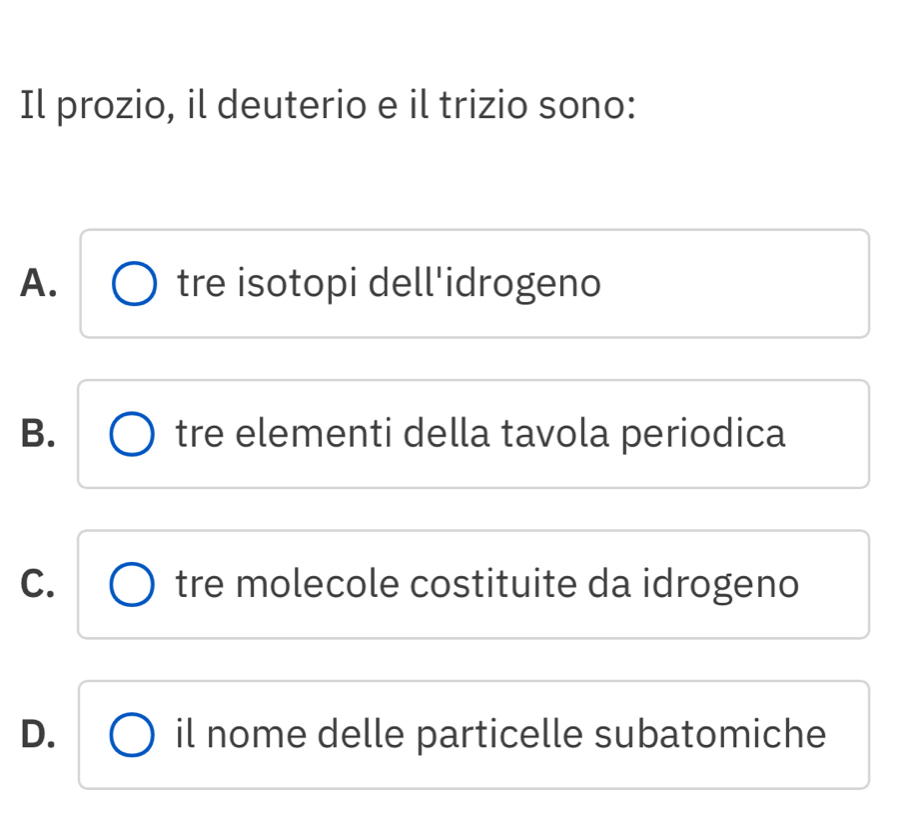
Task: Click the bold letter label 'B.'
Action: (x=38, y=435)
